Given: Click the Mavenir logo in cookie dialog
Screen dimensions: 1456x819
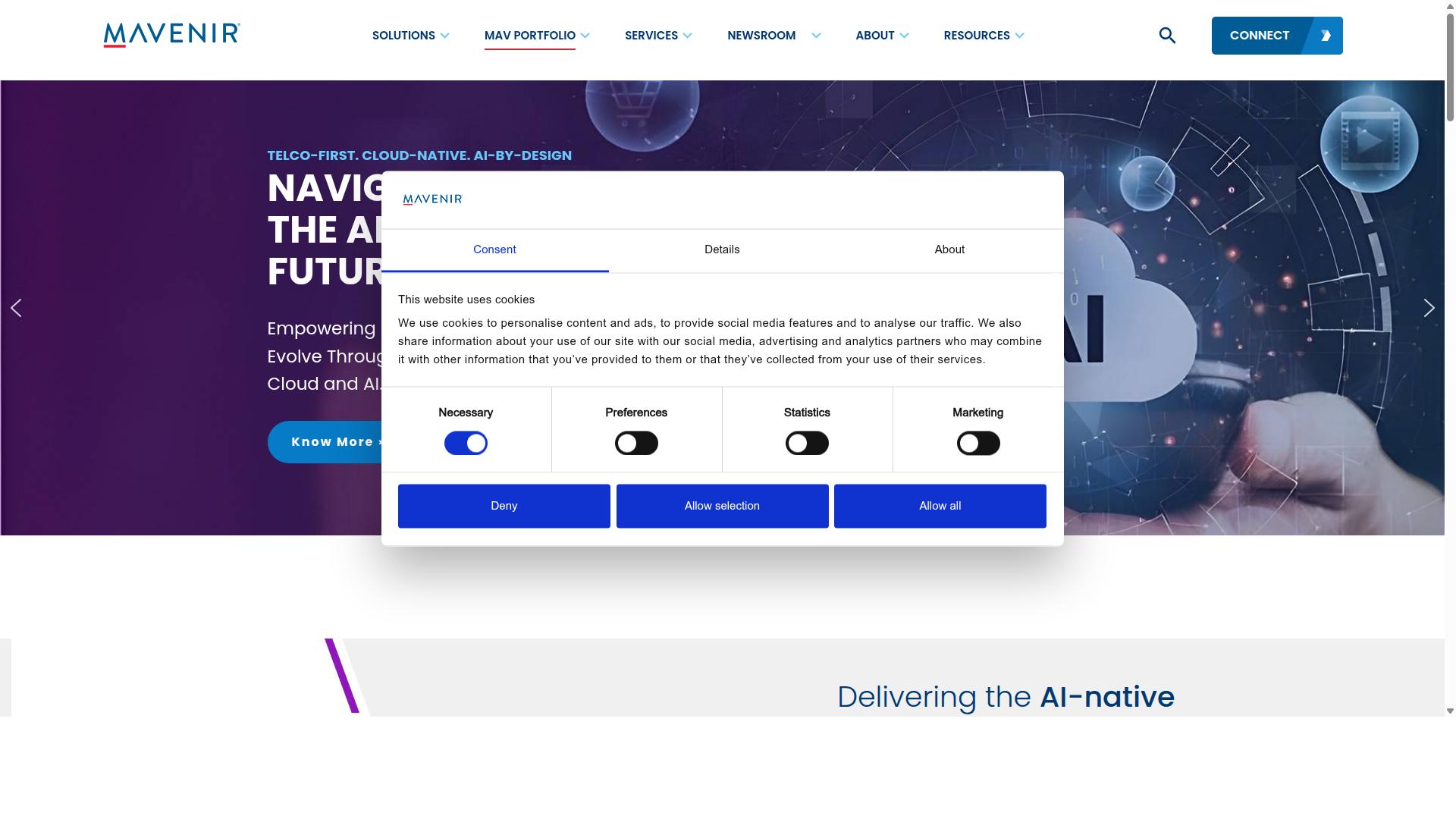Looking at the screenshot, I should pyautogui.click(x=432, y=199).
